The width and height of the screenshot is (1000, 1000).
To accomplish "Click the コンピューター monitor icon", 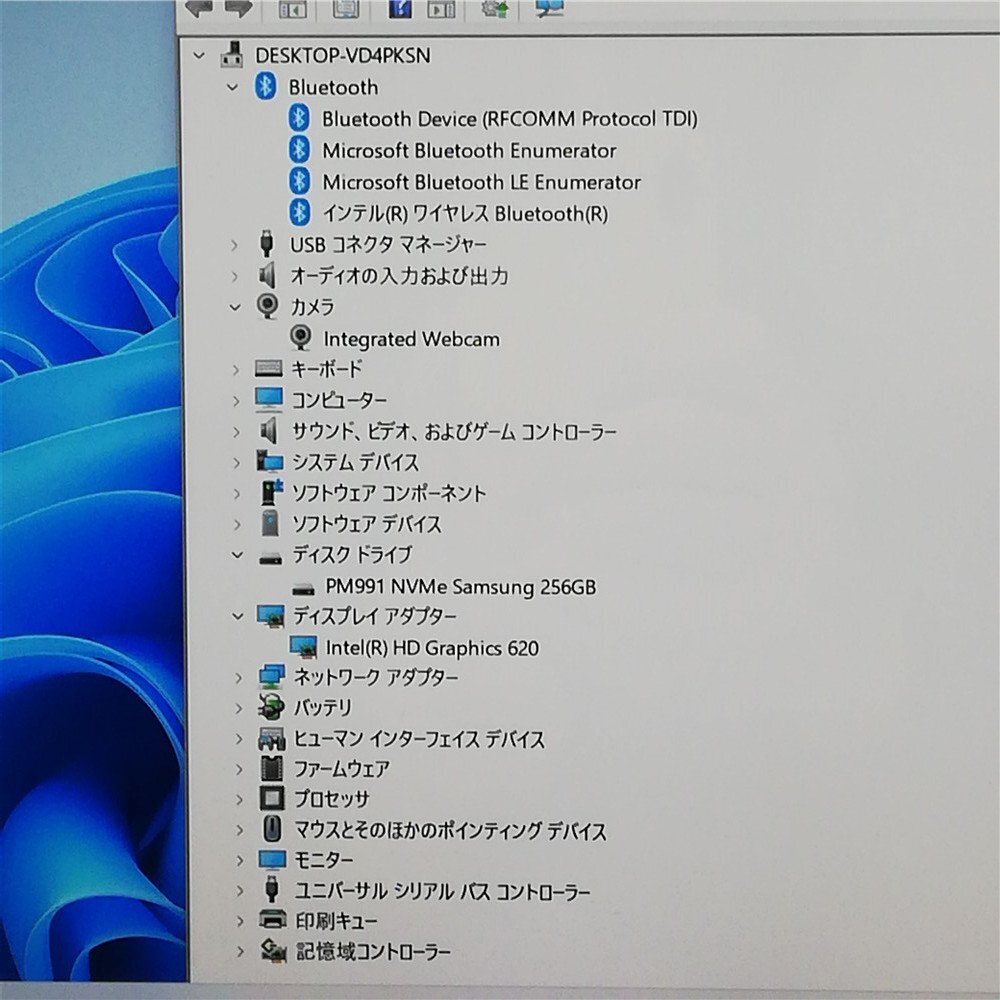I will [268, 400].
